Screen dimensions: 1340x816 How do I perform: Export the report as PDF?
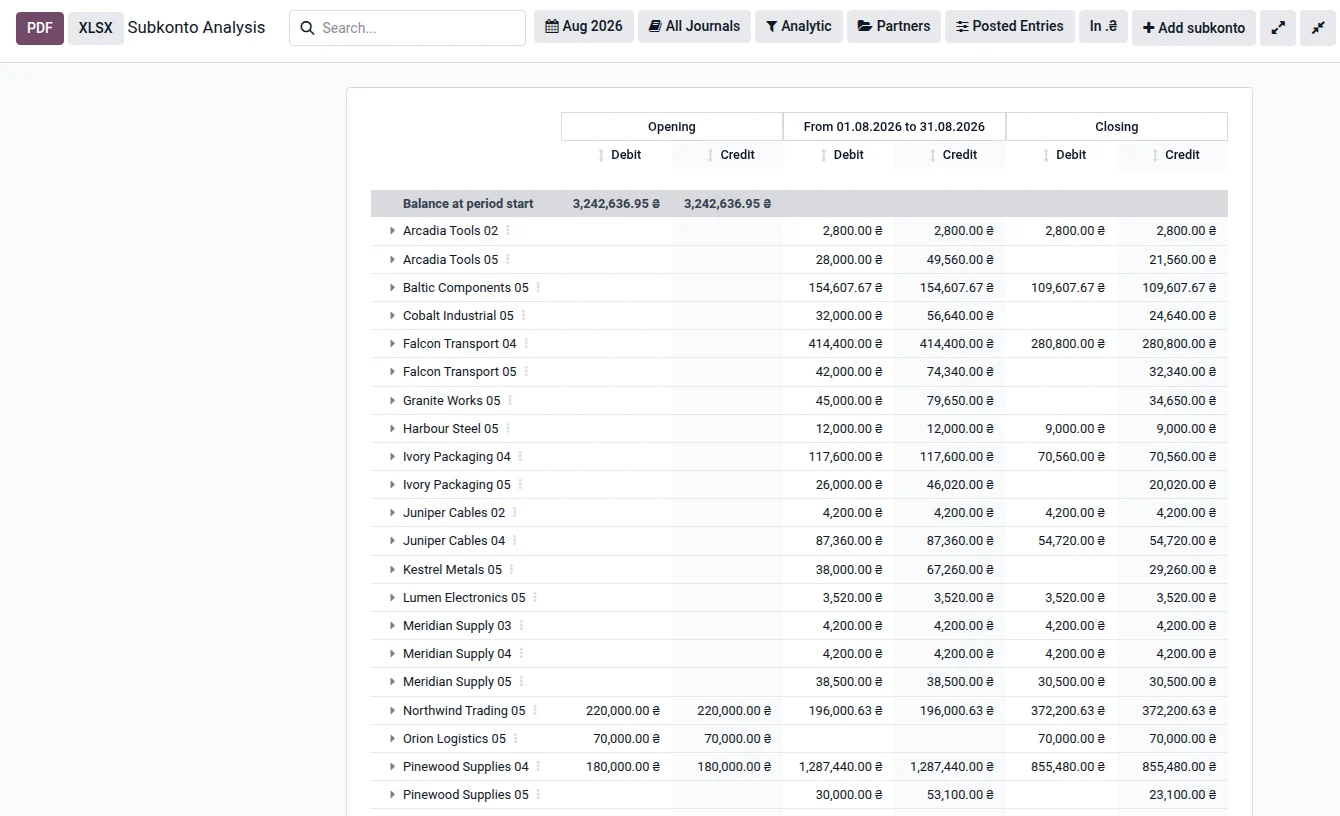click(40, 28)
